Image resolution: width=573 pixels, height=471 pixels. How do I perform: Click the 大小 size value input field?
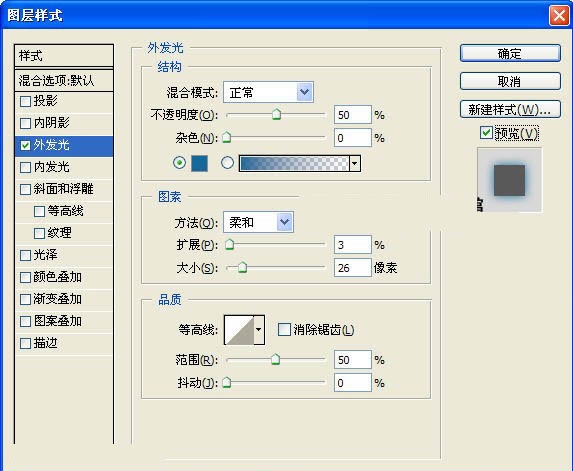352,268
